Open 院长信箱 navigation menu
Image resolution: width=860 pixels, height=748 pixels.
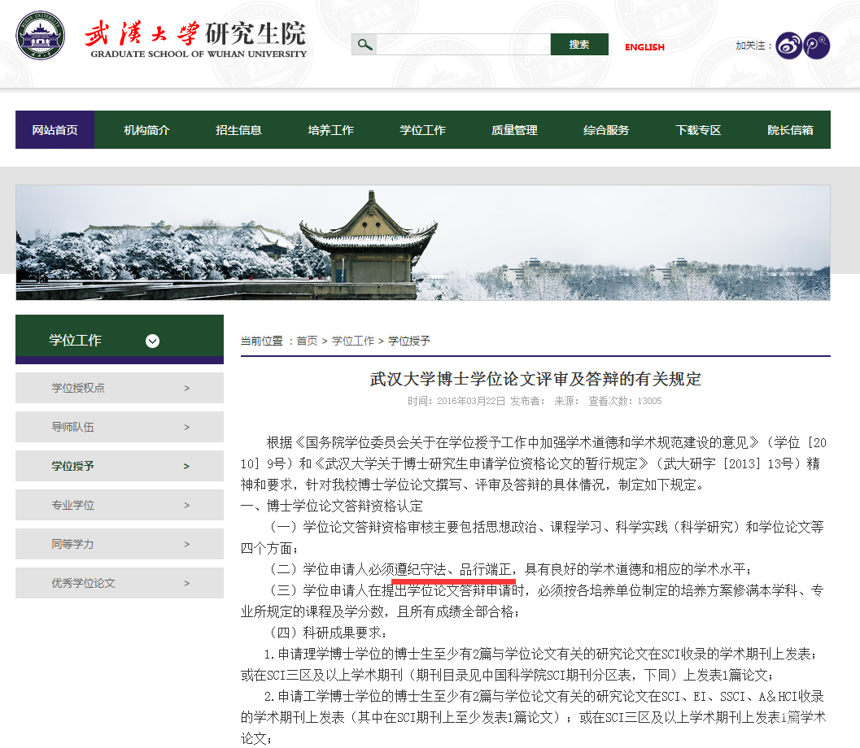coord(790,130)
